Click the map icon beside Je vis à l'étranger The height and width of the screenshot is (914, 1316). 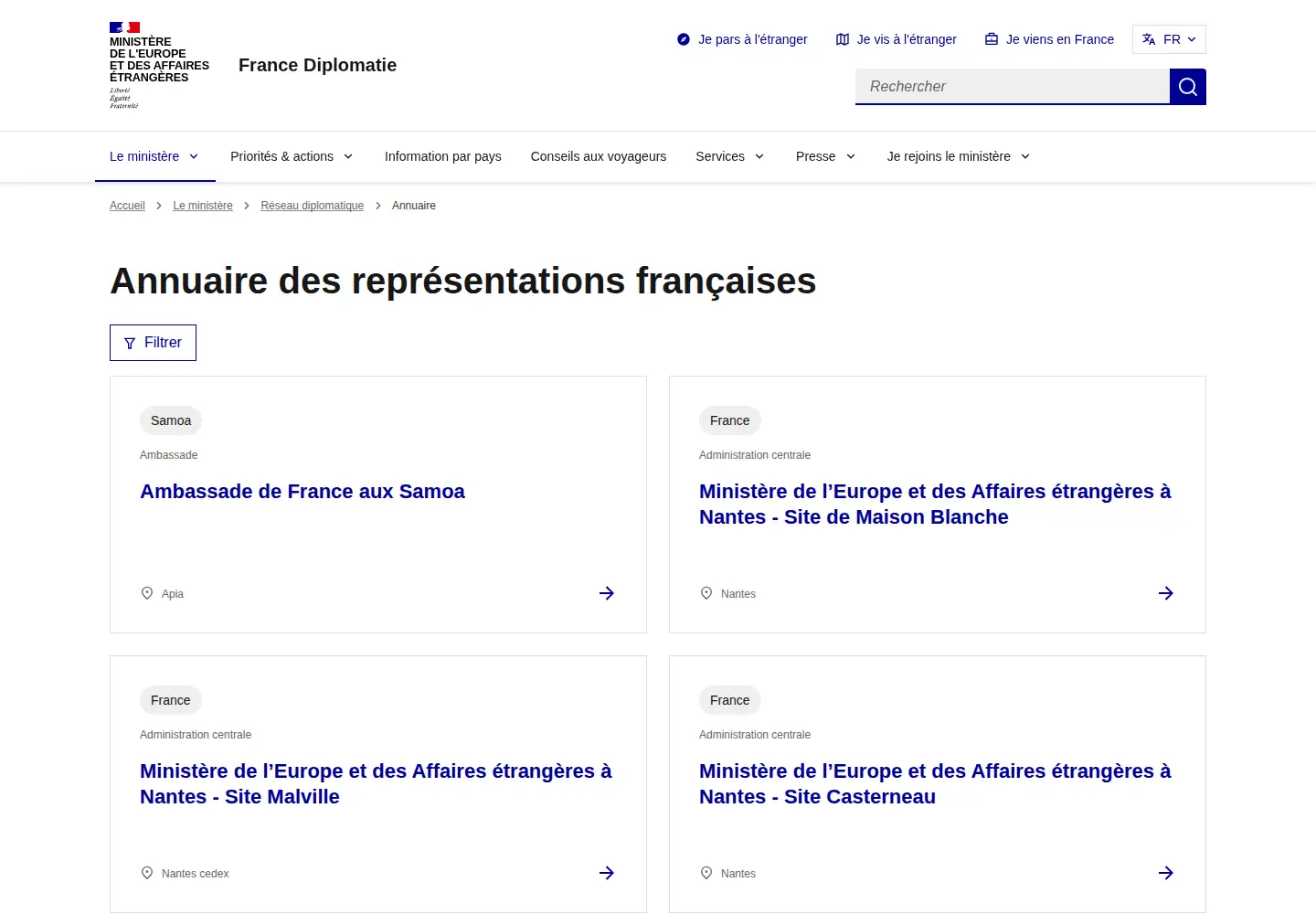pos(843,39)
